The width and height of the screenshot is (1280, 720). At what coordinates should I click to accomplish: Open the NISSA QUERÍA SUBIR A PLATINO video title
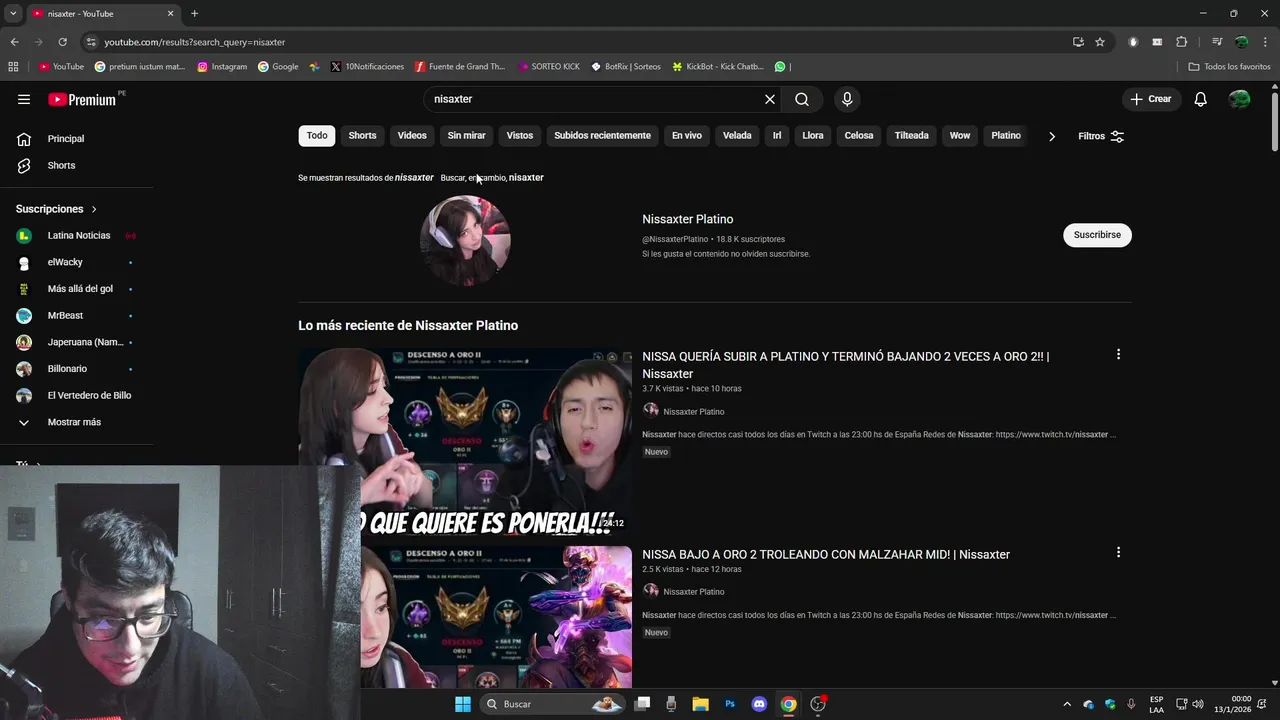coord(846,365)
